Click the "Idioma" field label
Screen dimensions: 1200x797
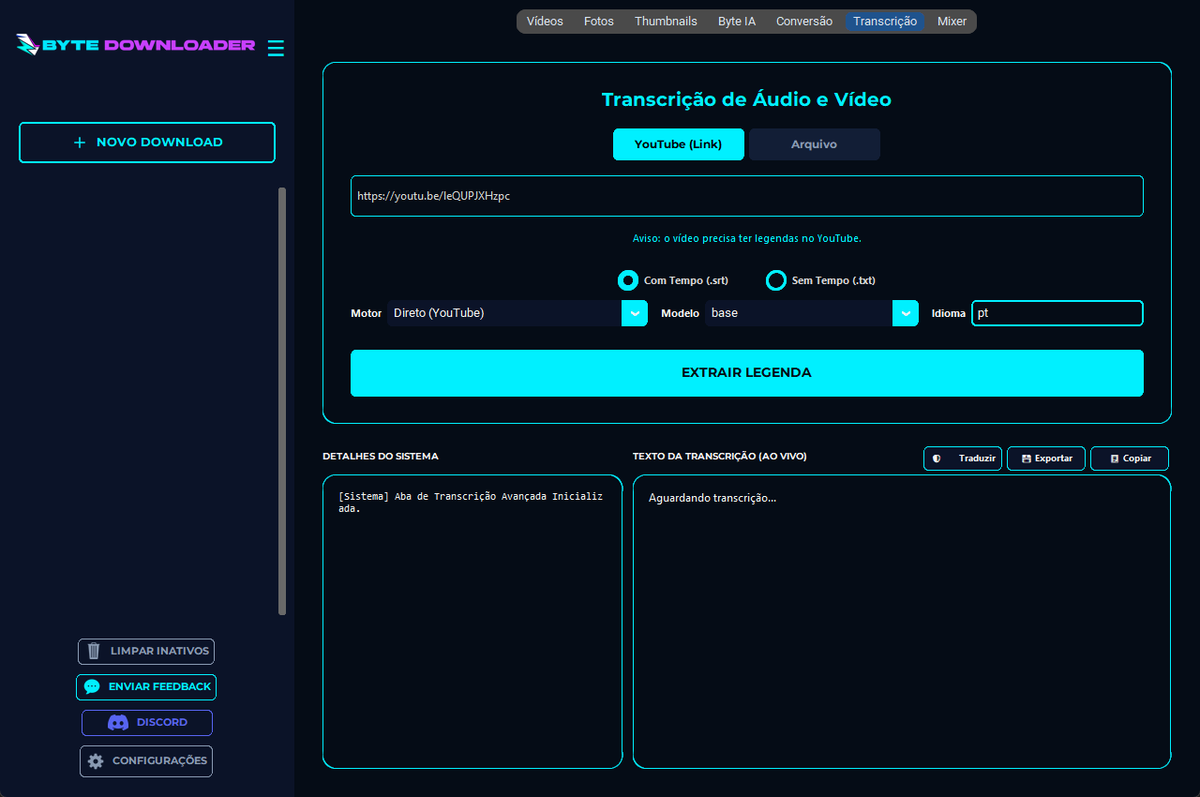tap(948, 313)
